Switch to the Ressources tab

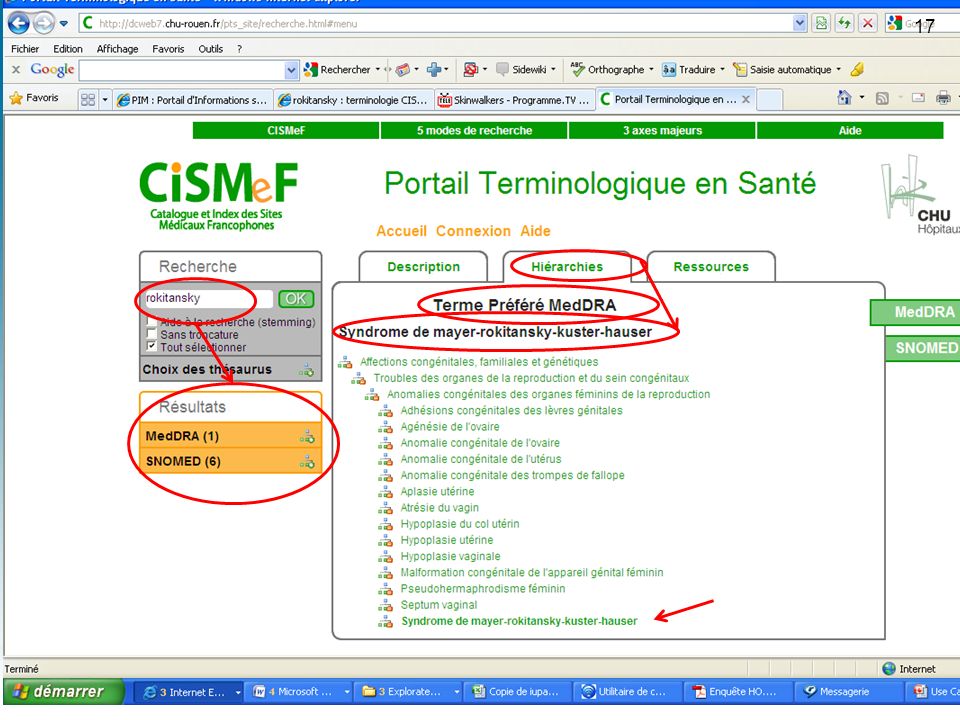click(711, 267)
